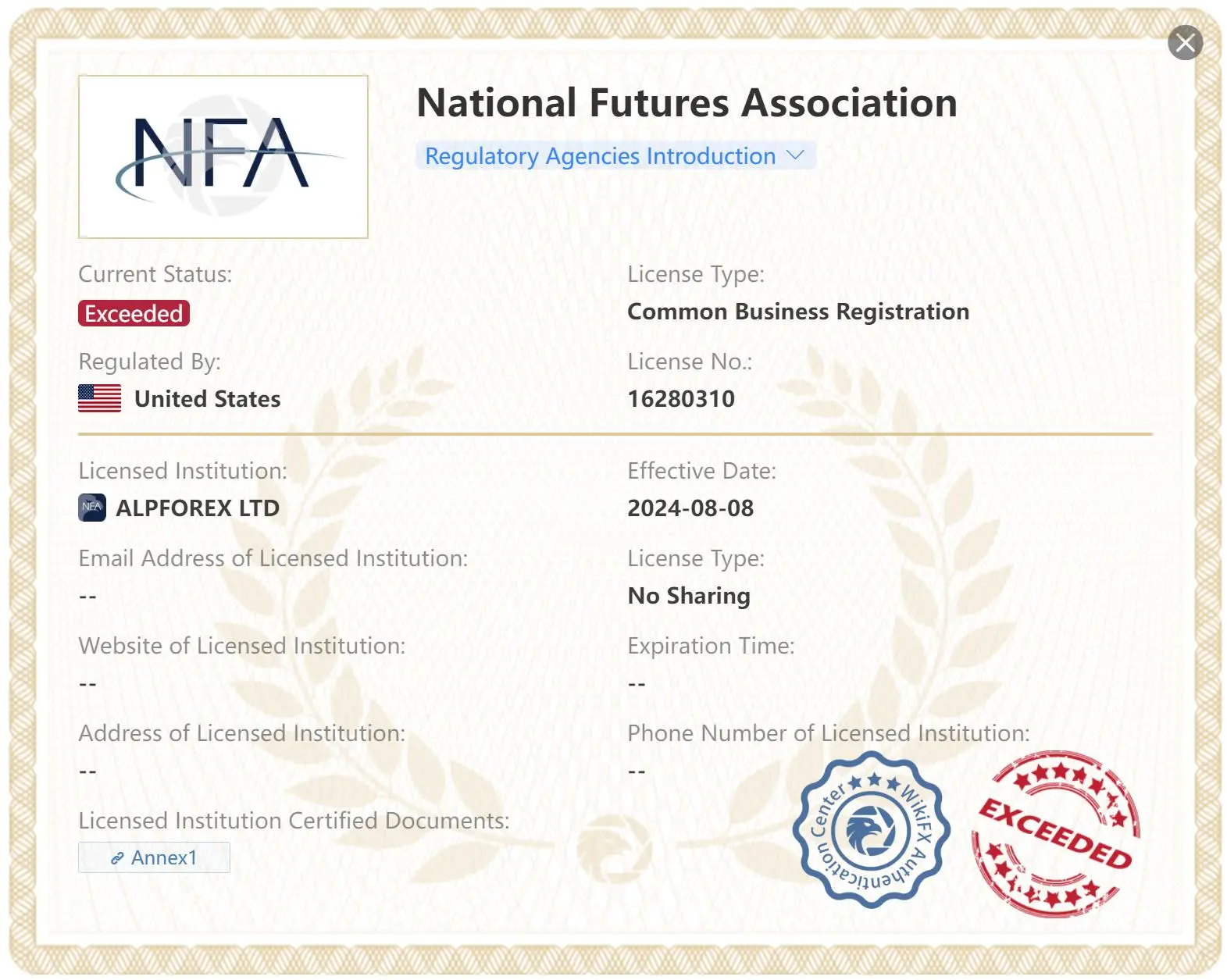Click the red Exceeded status badge
Screen dimensions: 1227x980
(134, 313)
